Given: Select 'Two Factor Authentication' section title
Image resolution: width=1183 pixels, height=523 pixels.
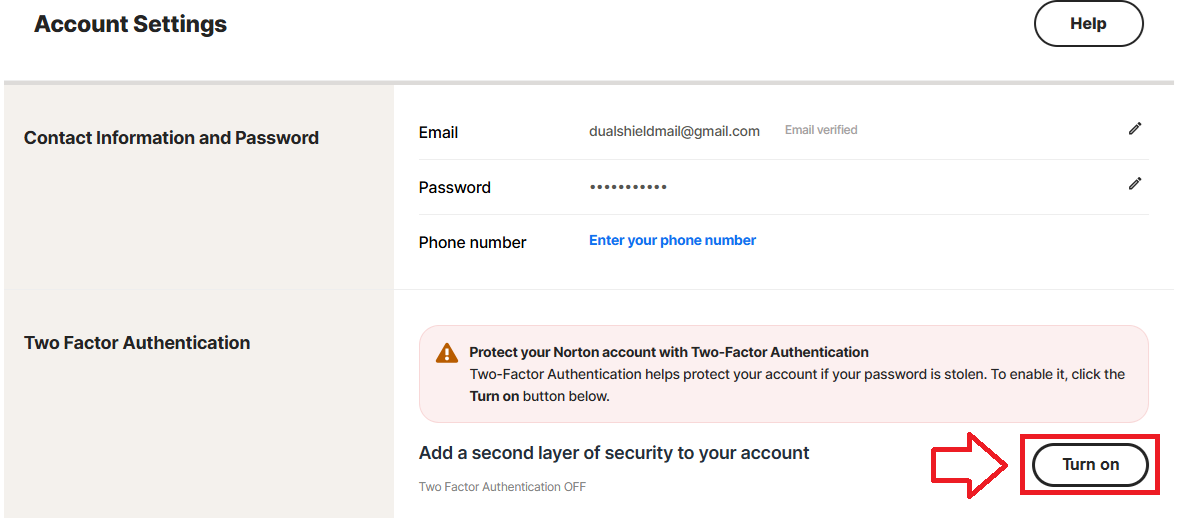Looking at the screenshot, I should click(137, 343).
